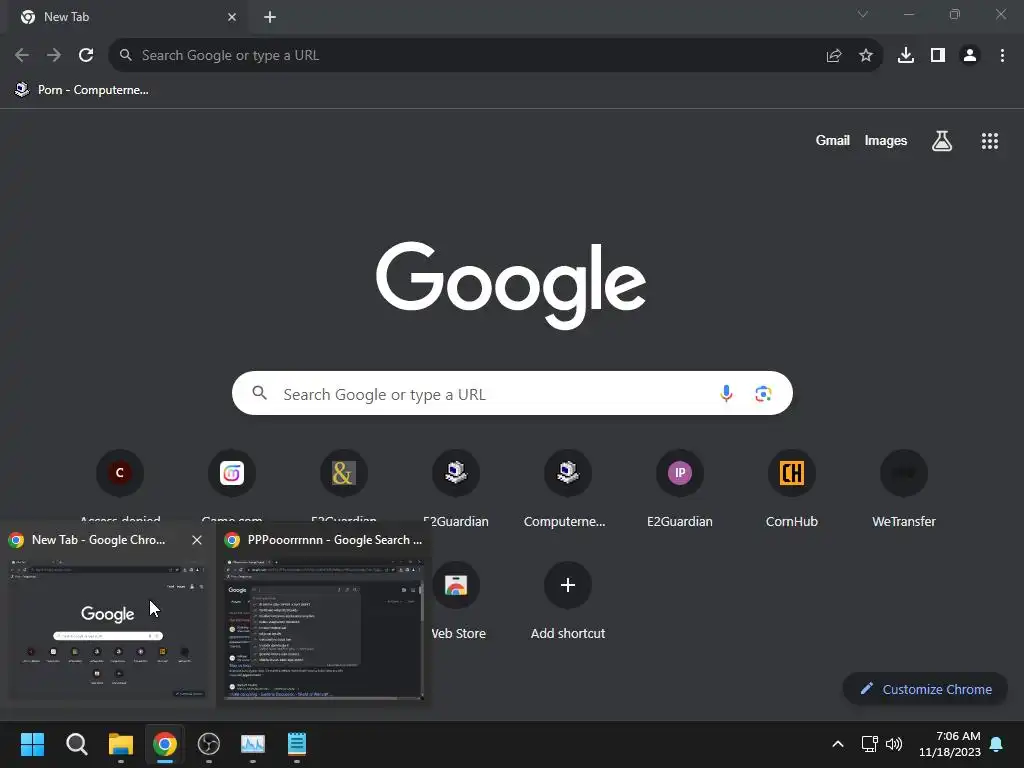The image size is (1024, 768).
Task: Open clock showing 7:06 AM
Action: pyautogui.click(x=950, y=744)
